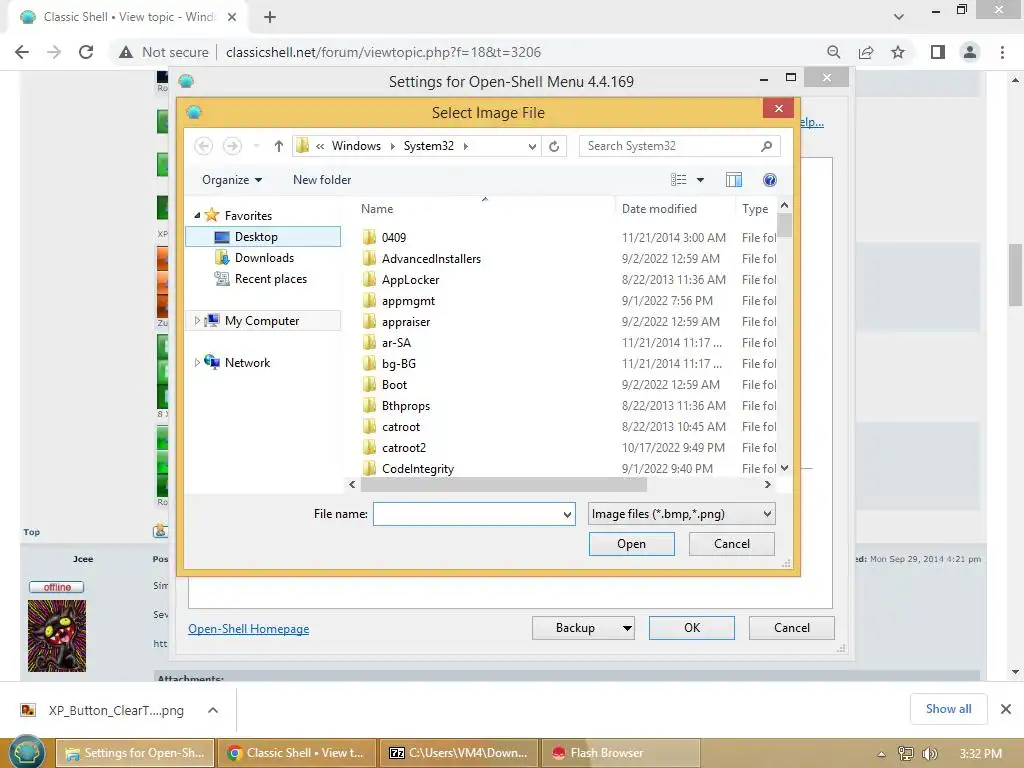Cancel the Select Image File dialog

pyautogui.click(x=731, y=544)
